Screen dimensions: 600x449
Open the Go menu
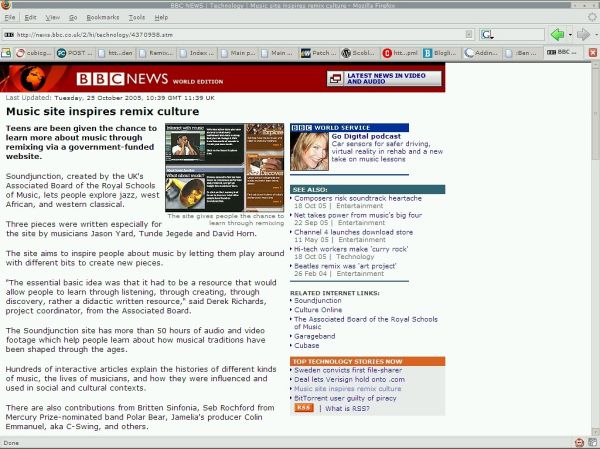[73, 17]
